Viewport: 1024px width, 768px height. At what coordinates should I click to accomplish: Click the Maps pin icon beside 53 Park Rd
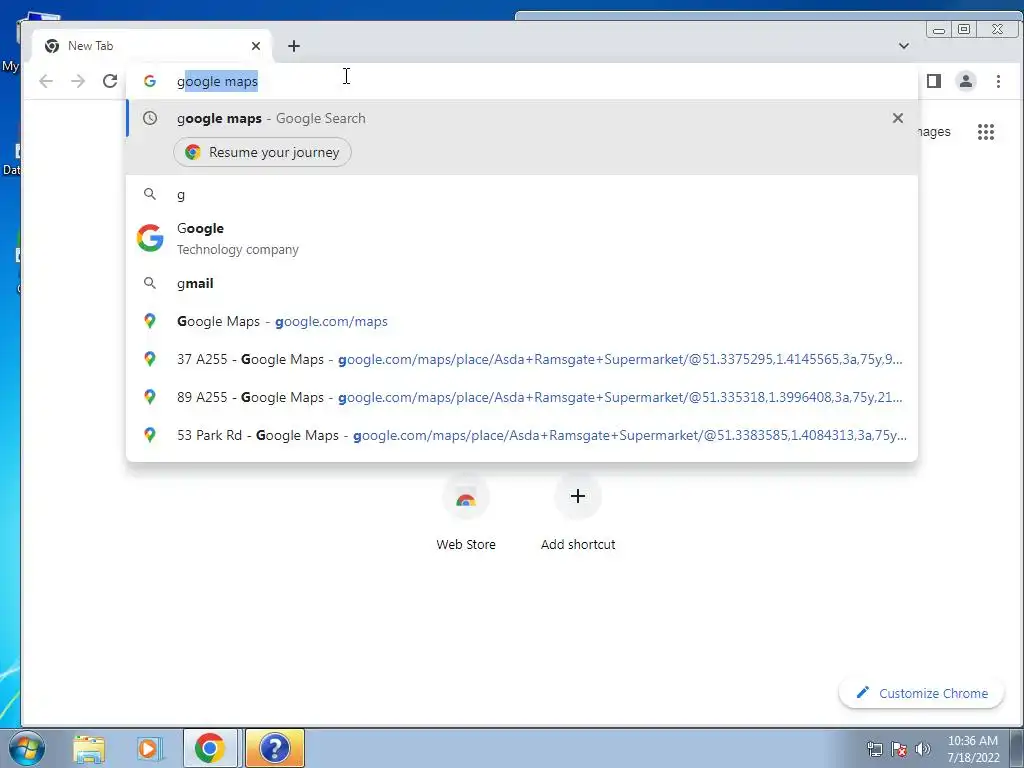click(150, 435)
